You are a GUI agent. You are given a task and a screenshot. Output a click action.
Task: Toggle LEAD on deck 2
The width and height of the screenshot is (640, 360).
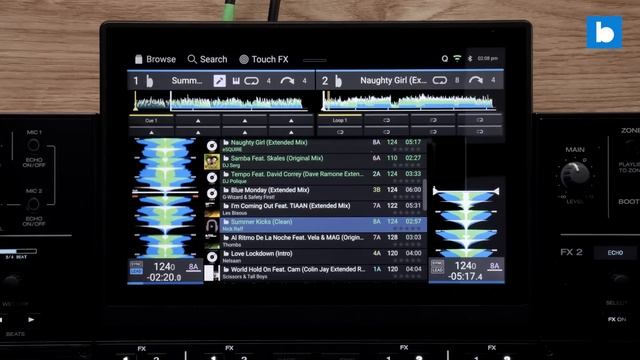pyautogui.click(x=437, y=271)
